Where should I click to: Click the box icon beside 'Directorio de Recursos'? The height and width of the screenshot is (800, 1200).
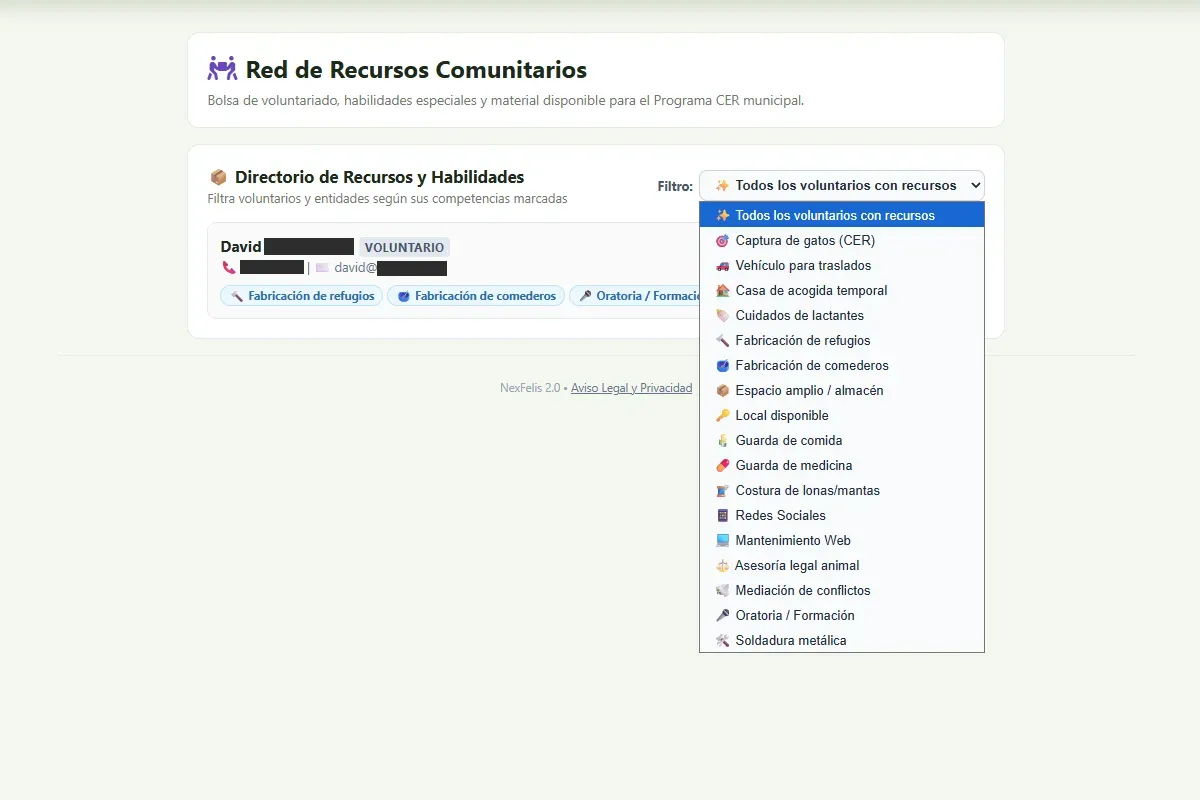coord(218,177)
